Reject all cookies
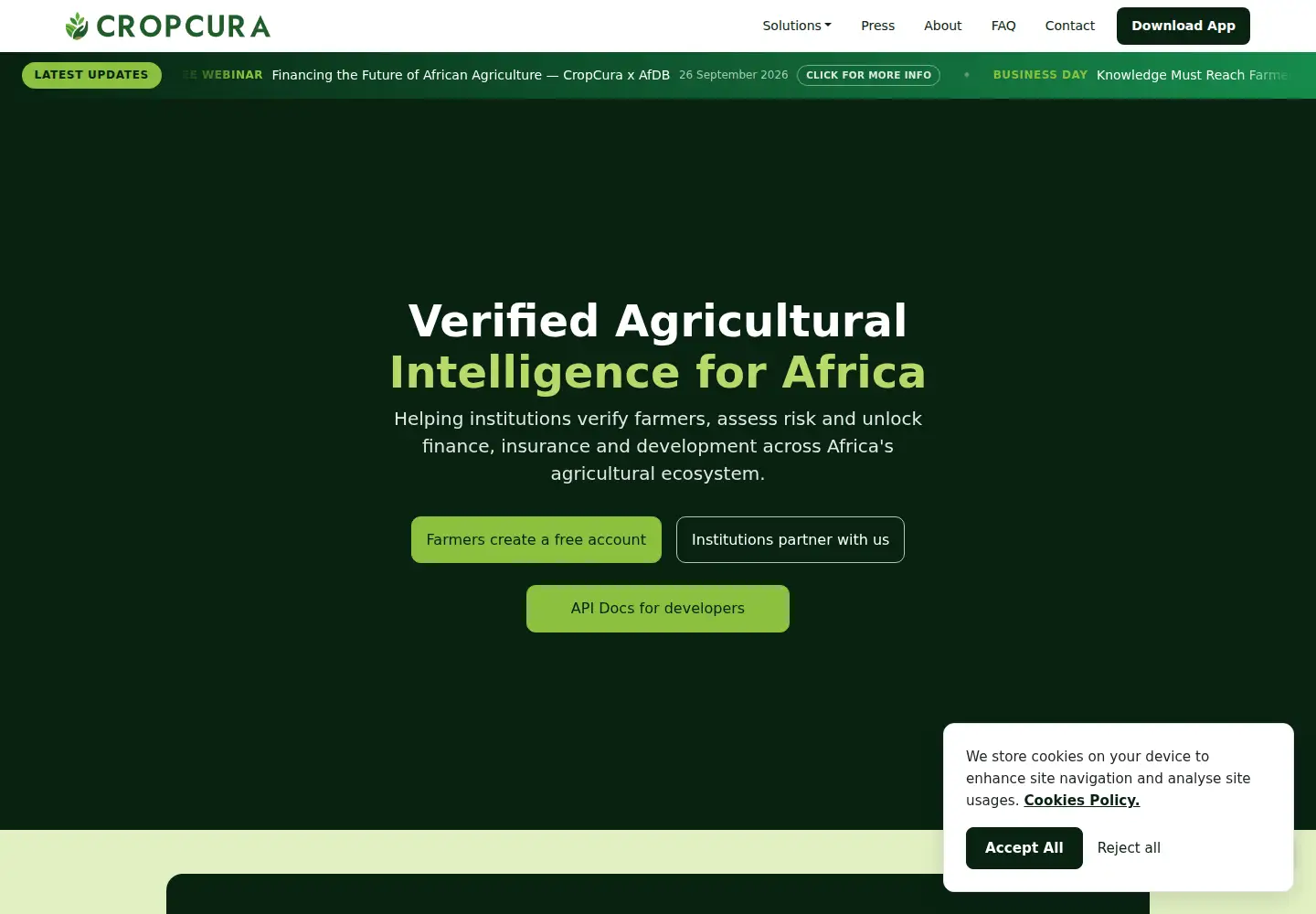Screen dimensions: 1316x914 coord(1129,848)
